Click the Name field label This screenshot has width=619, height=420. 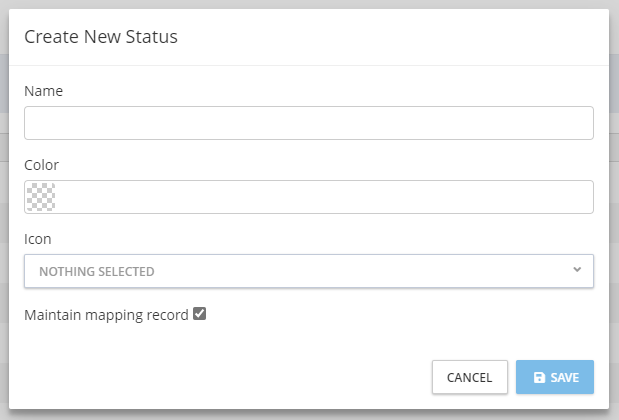click(43, 91)
